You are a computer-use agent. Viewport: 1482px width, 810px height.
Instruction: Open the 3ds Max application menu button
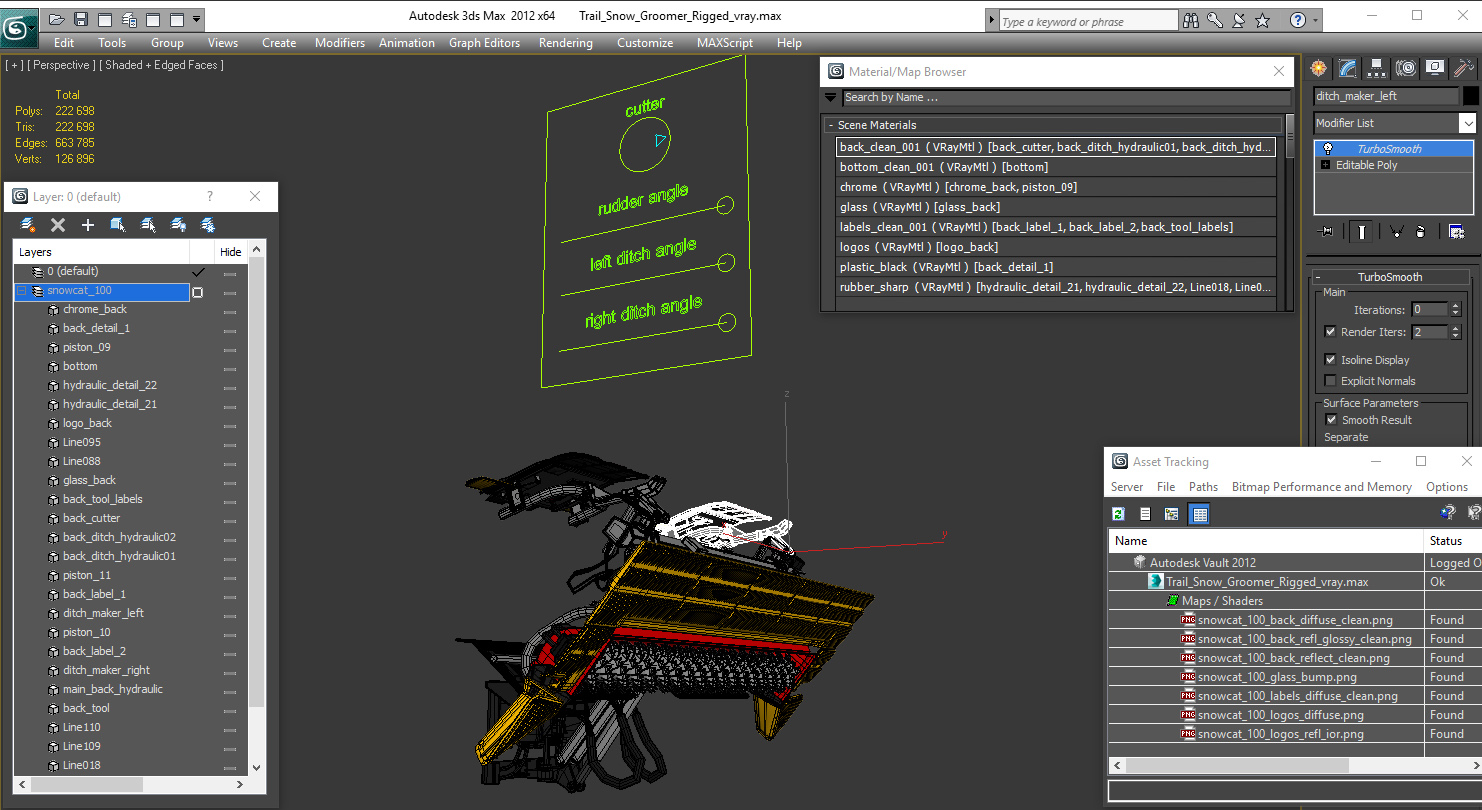pos(19,28)
